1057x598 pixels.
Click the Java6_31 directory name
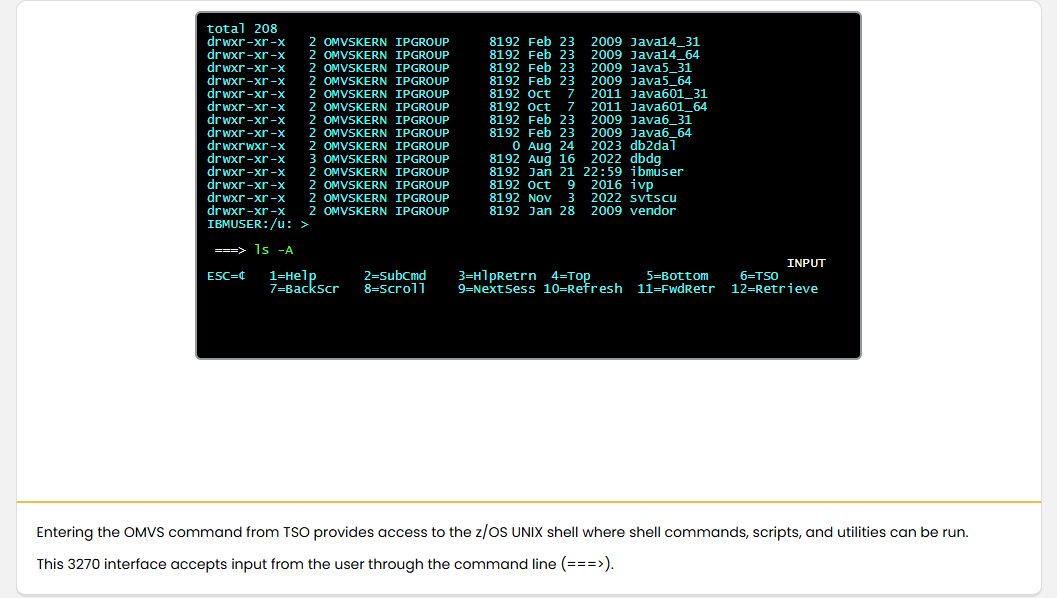661,120
